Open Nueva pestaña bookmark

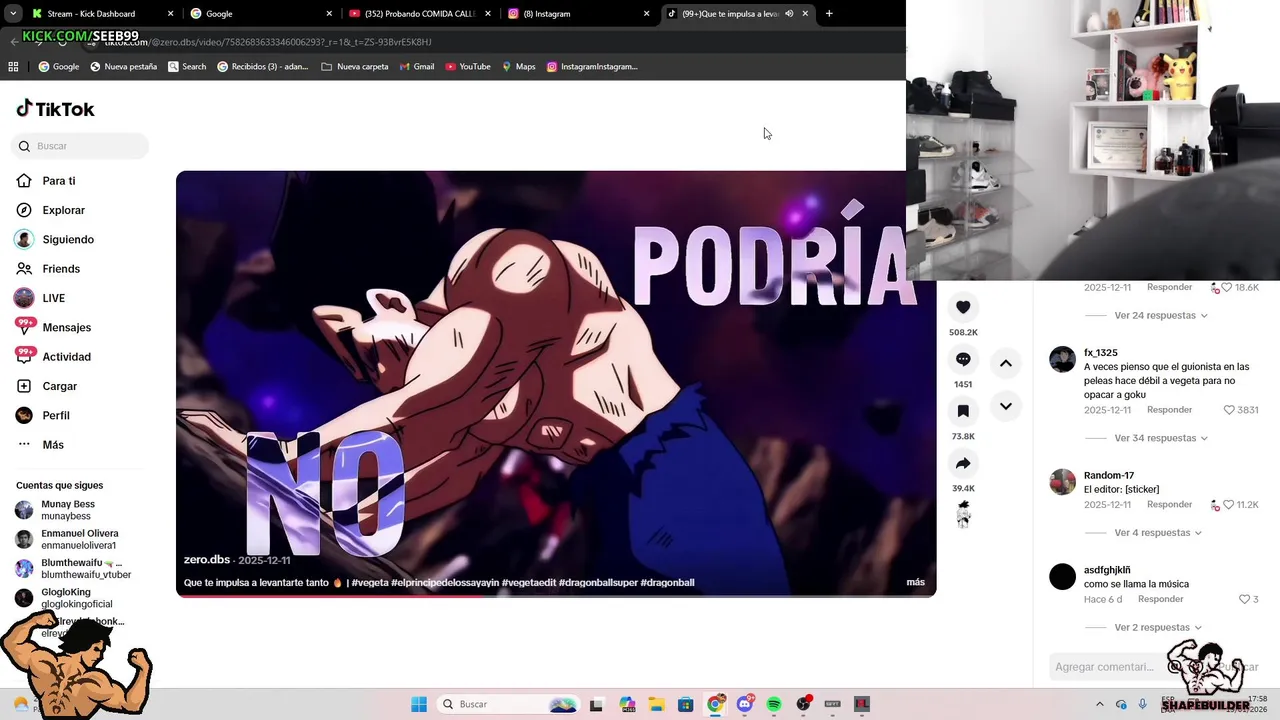124,67
